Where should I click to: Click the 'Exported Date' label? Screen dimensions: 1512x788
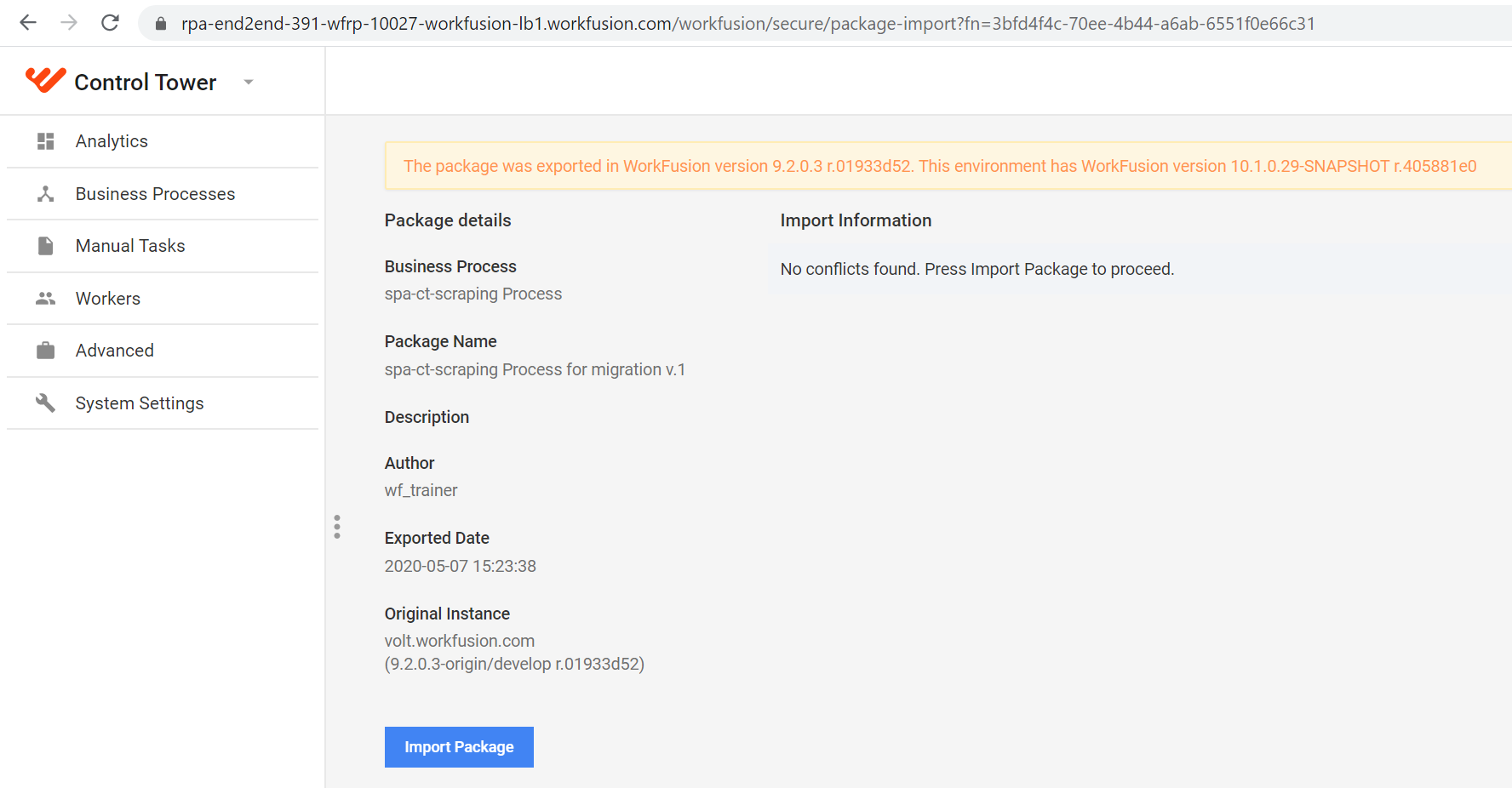437,538
